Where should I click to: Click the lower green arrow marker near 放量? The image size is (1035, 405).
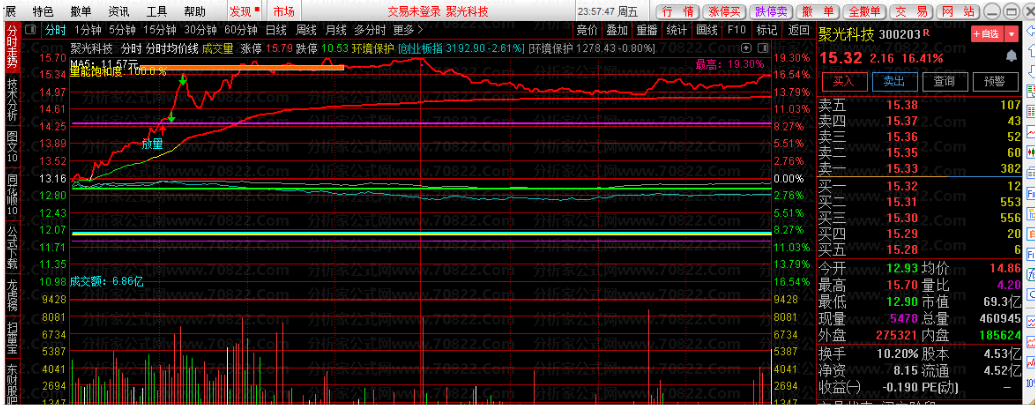coord(170,118)
